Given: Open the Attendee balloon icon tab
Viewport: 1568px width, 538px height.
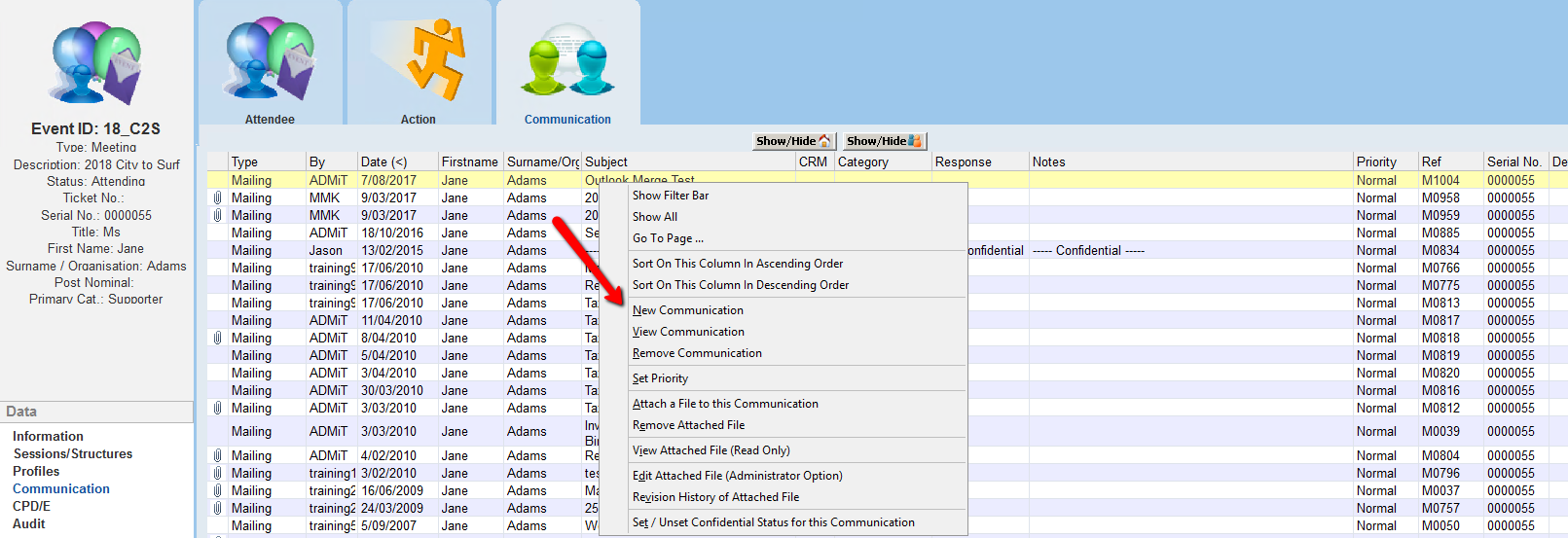Looking at the screenshot, I should (x=270, y=63).
